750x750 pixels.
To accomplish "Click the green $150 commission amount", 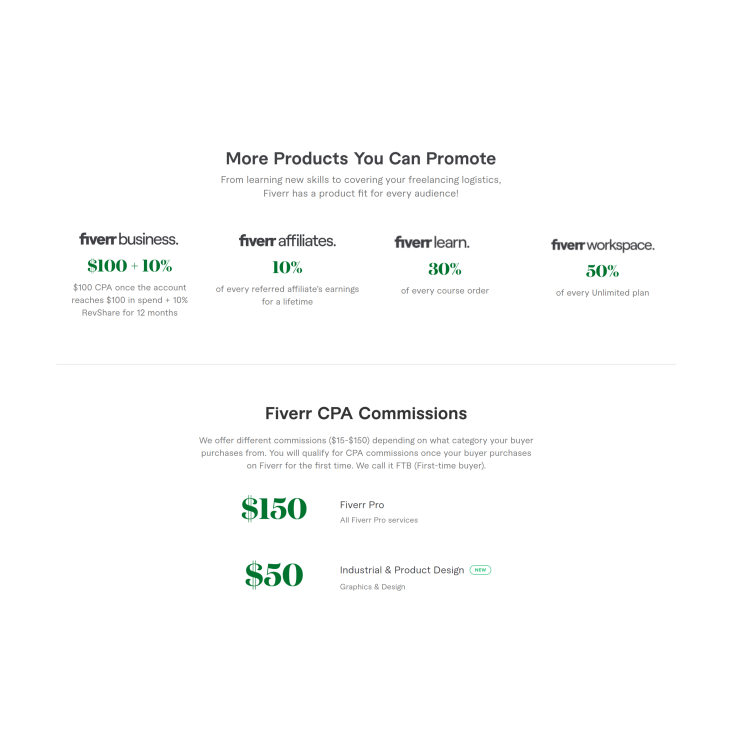I will [274, 508].
